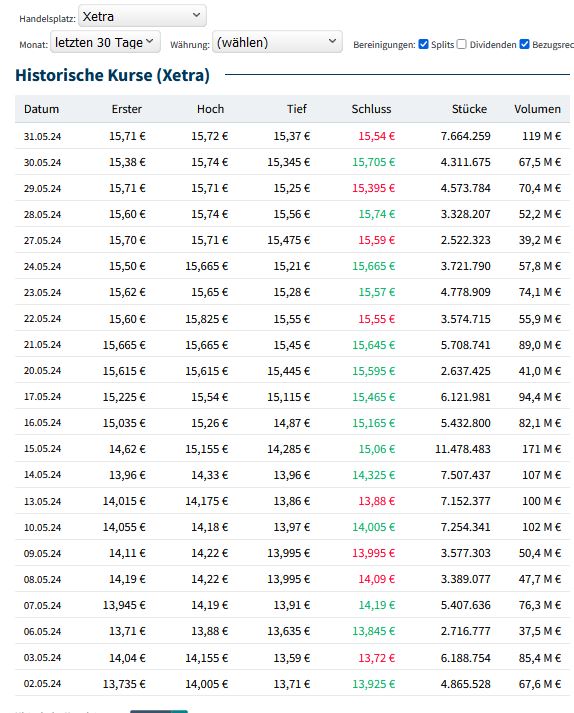Click Tief value 14,285 €
Screen dimensions: 574x713
tap(288, 449)
